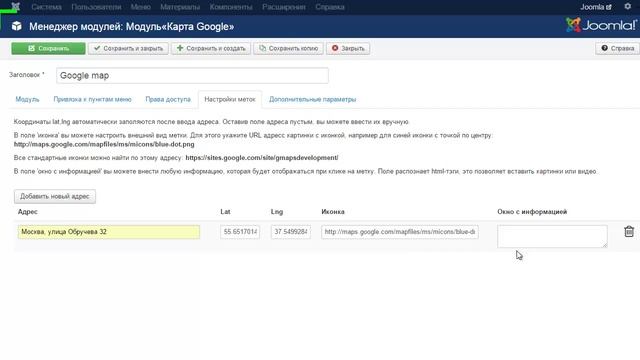Open the Справка menu in top bar
The image size is (640, 360).
click(x=330, y=7)
